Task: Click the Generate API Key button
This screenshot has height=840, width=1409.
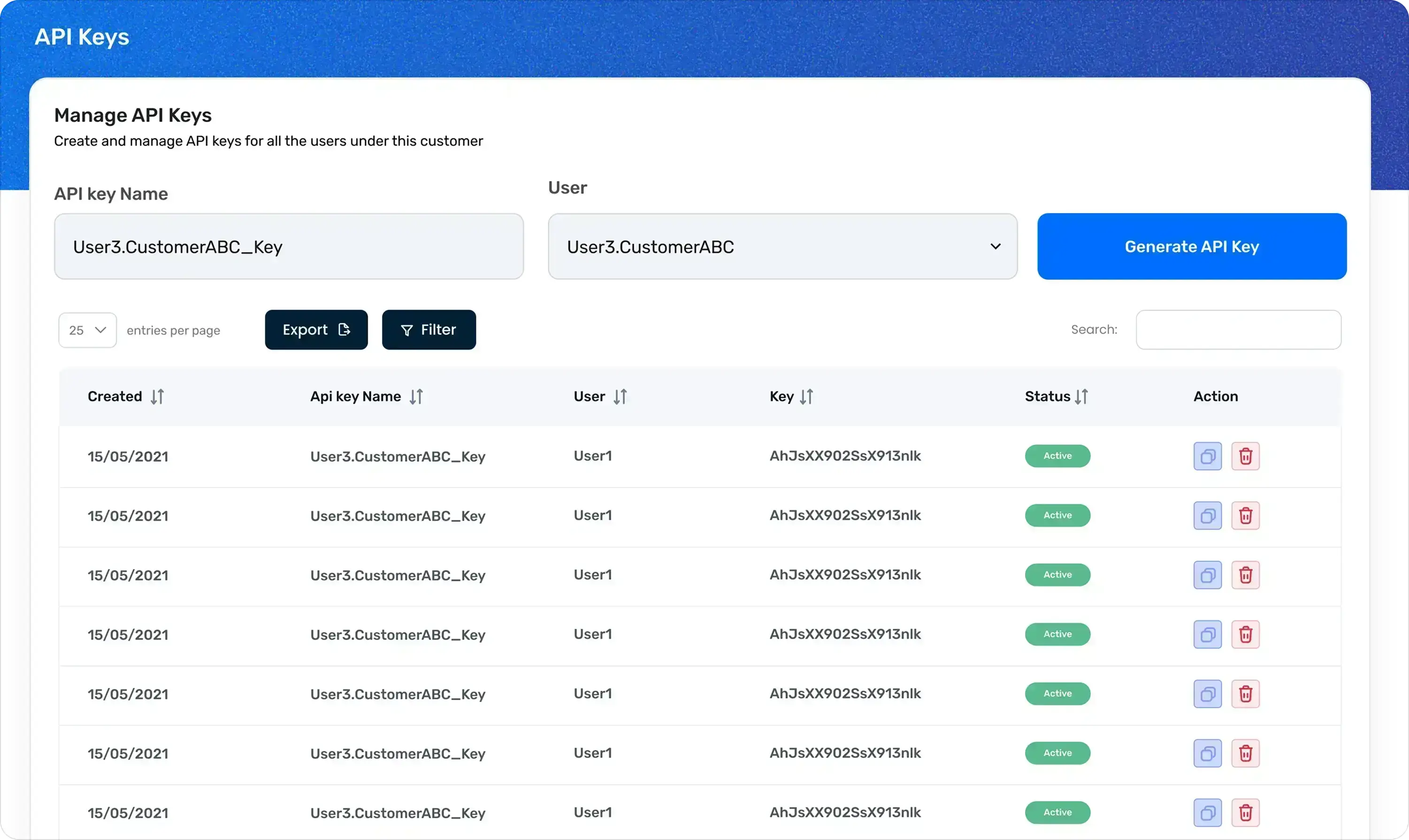Action: 1192,246
